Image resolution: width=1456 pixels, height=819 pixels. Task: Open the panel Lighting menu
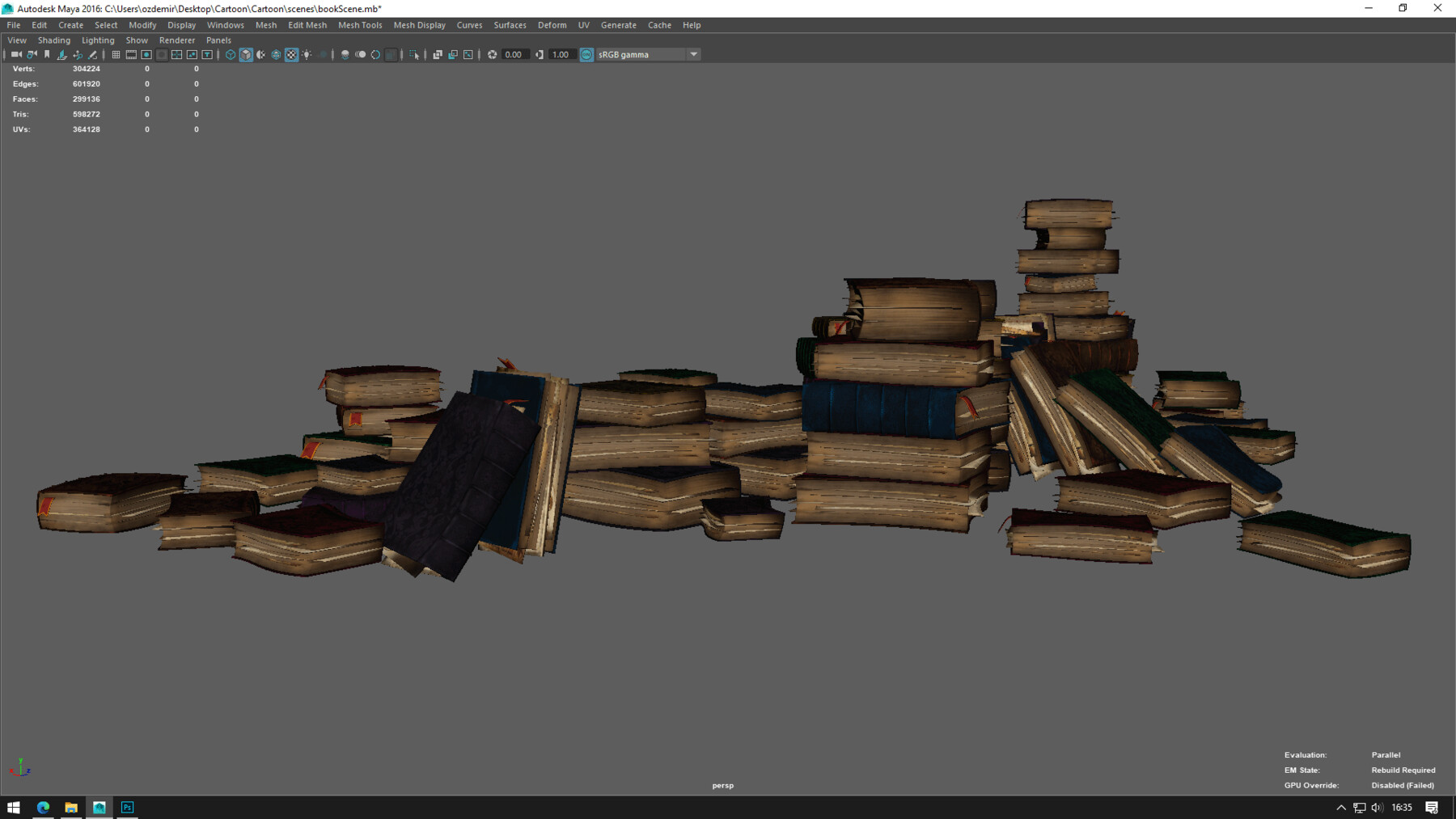click(x=98, y=40)
